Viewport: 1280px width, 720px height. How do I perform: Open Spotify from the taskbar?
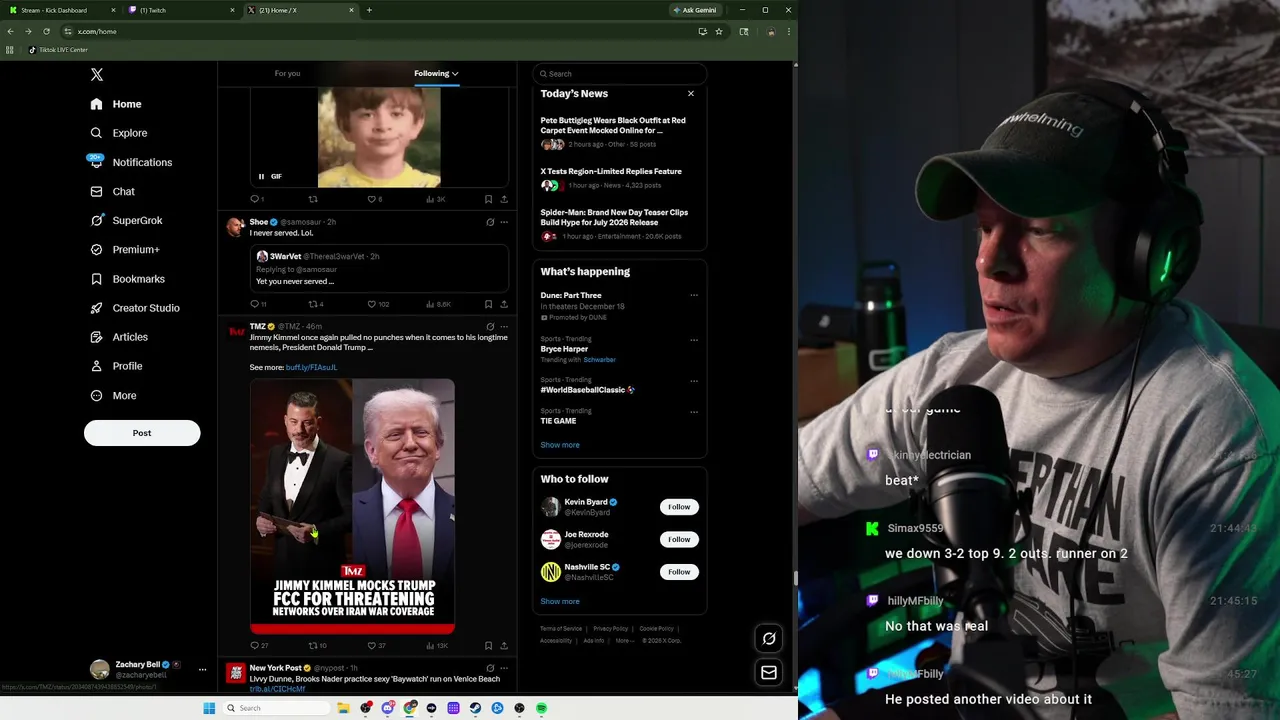tap(541, 708)
